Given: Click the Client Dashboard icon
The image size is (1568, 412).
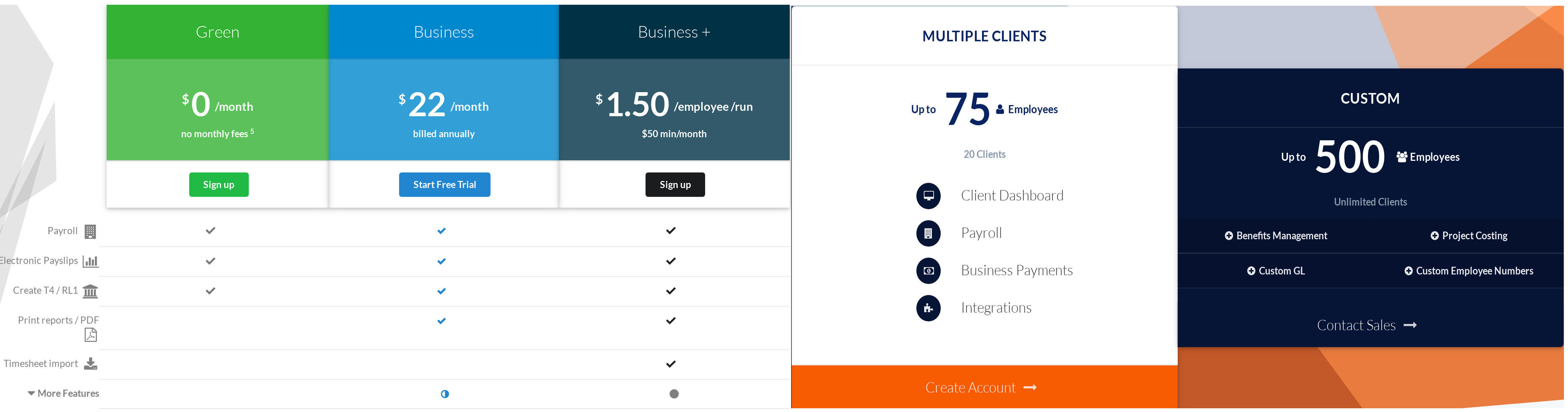Looking at the screenshot, I should click(x=928, y=195).
